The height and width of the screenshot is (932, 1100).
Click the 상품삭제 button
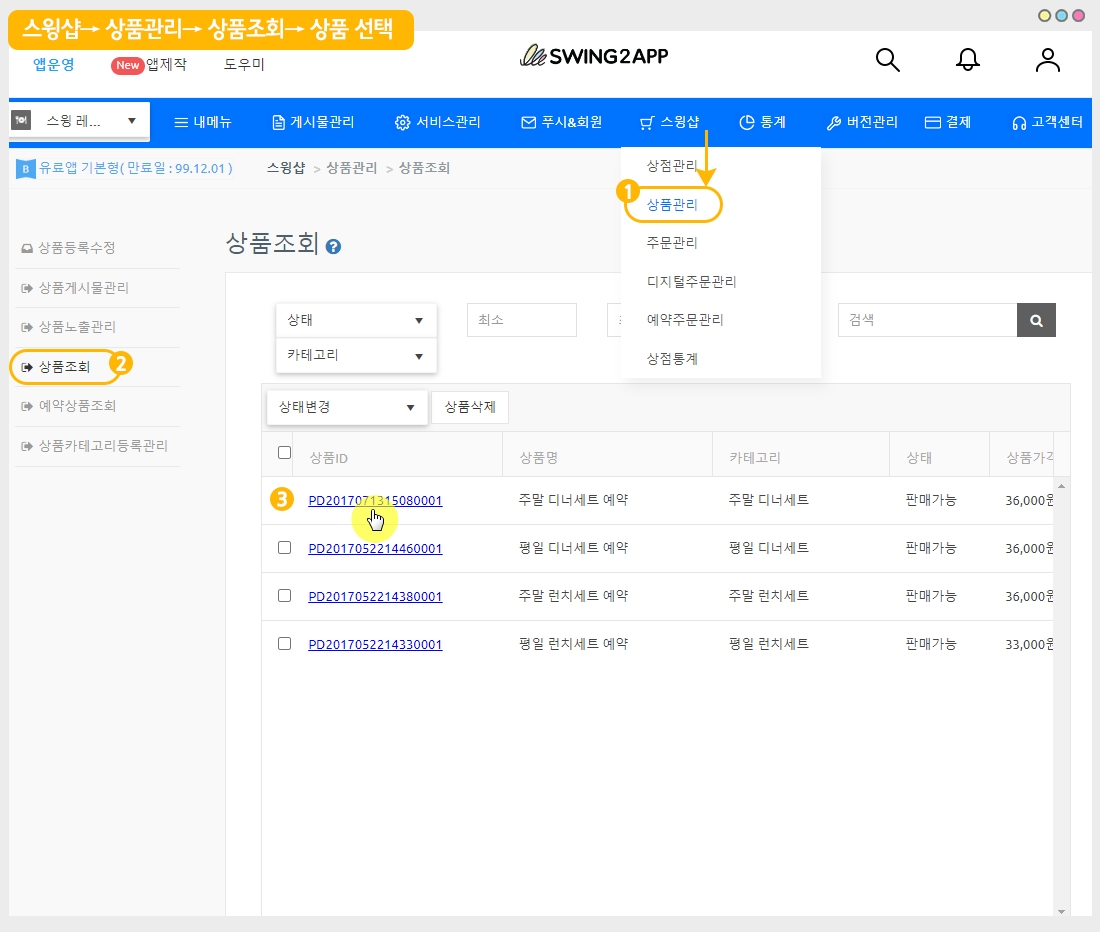point(470,407)
